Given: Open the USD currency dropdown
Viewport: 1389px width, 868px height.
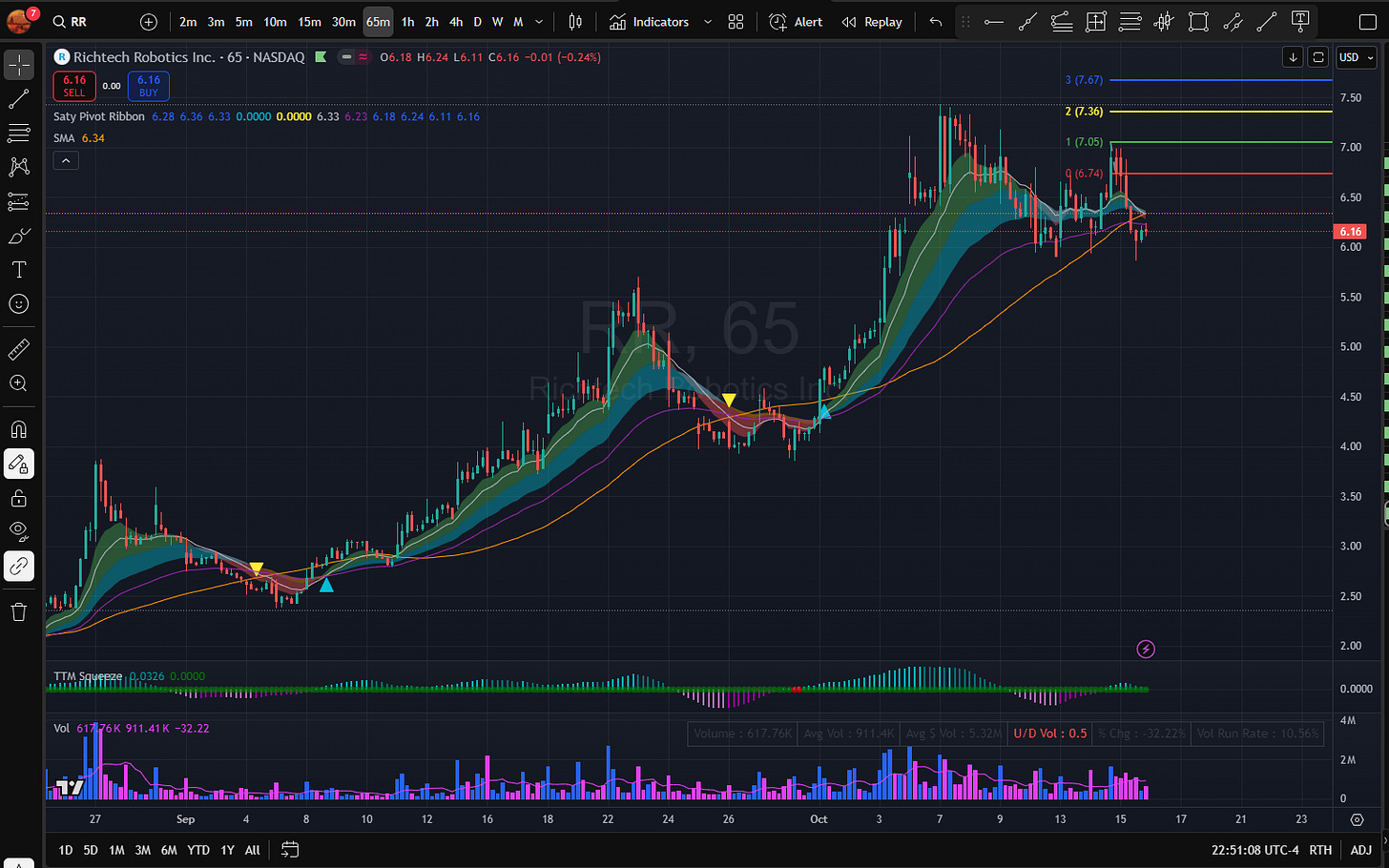Looking at the screenshot, I should tap(1356, 57).
